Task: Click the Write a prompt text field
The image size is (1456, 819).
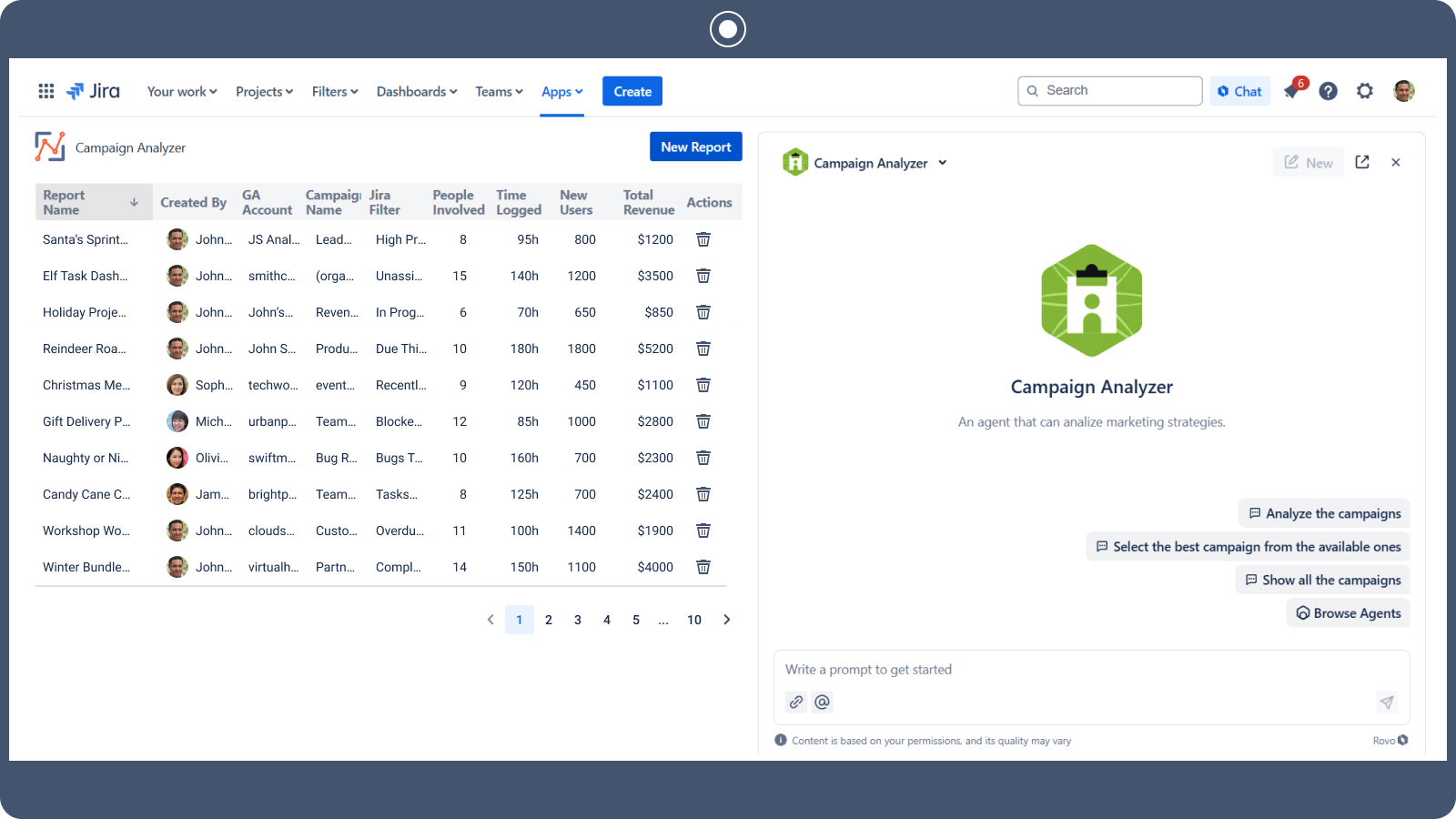Action: coord(1091,670)
